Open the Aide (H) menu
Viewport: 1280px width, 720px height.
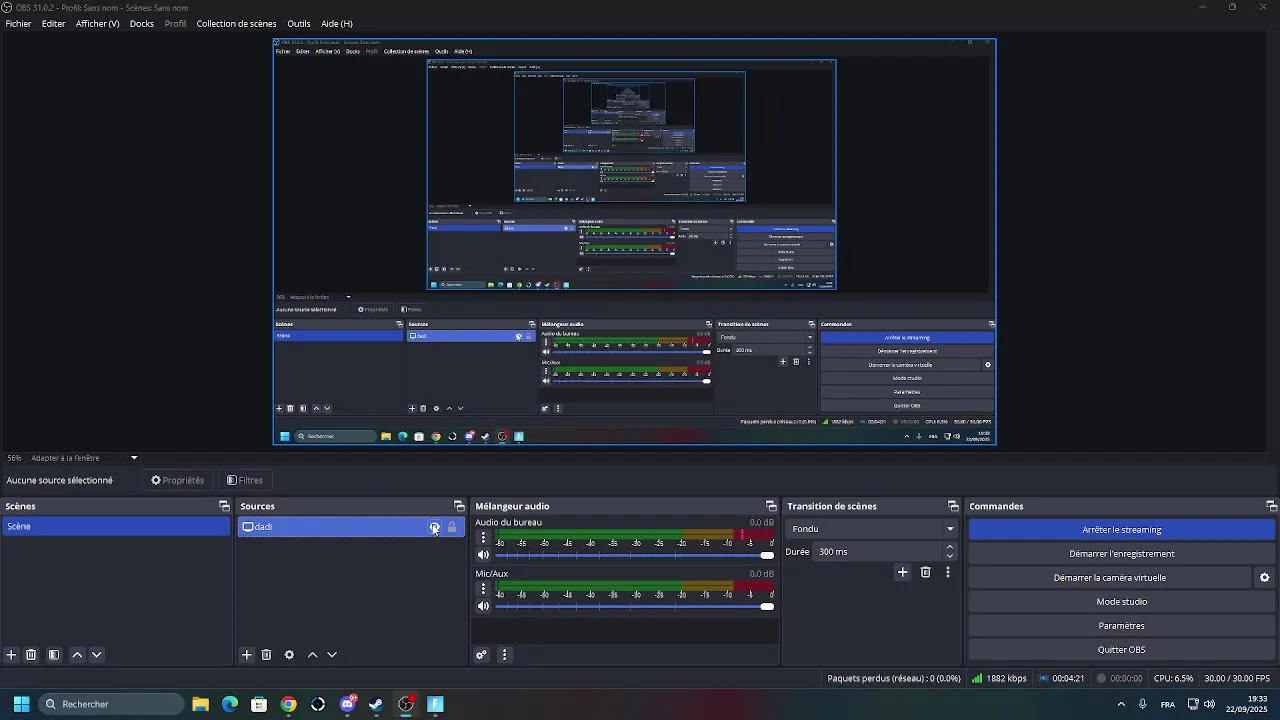pyautogui.click(x=337, y=23)
